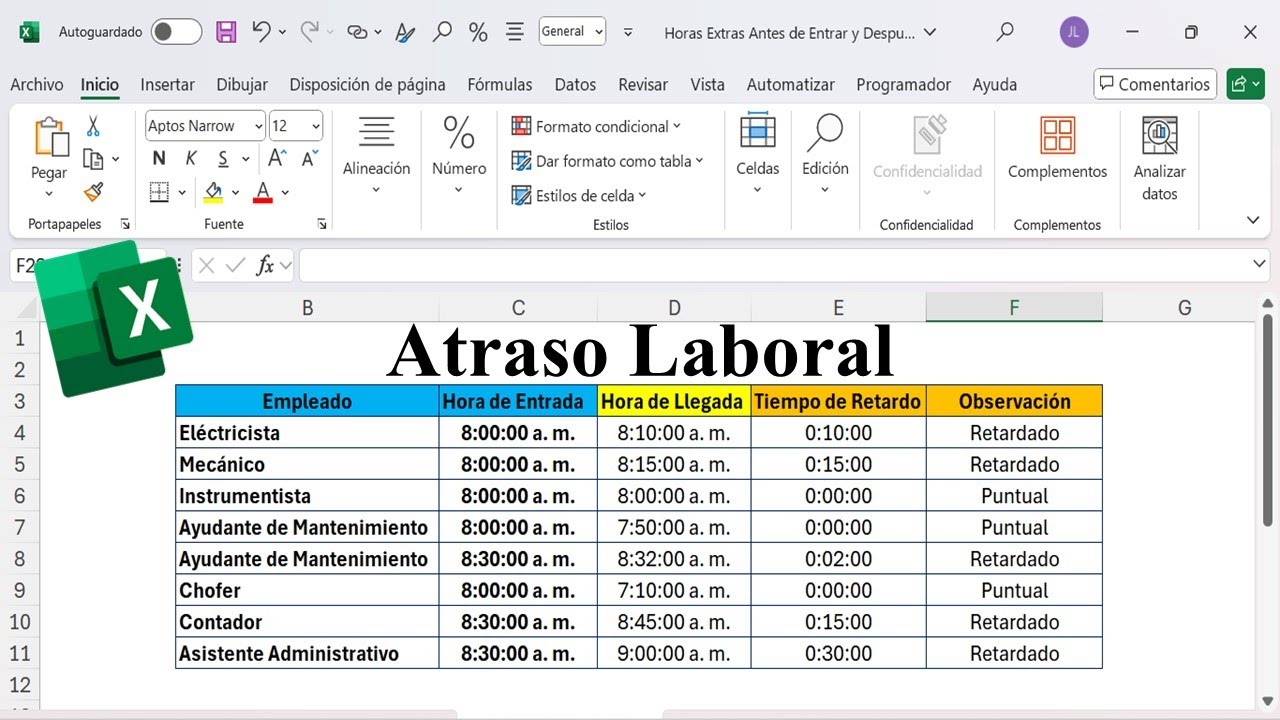Decrease font size with smaller A icon
The image size is (1280, 720).
tap(309, 158)
